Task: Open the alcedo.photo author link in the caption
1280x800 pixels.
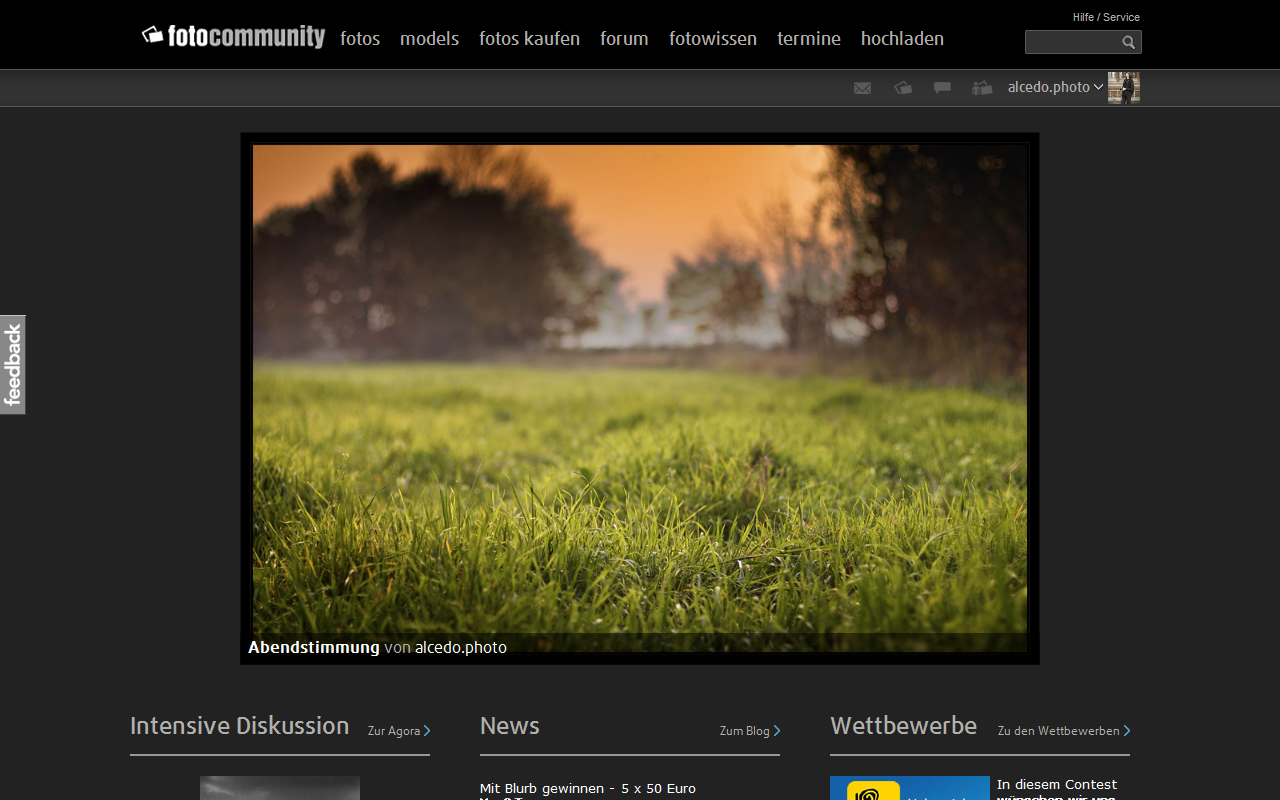Action: (461, 647)
